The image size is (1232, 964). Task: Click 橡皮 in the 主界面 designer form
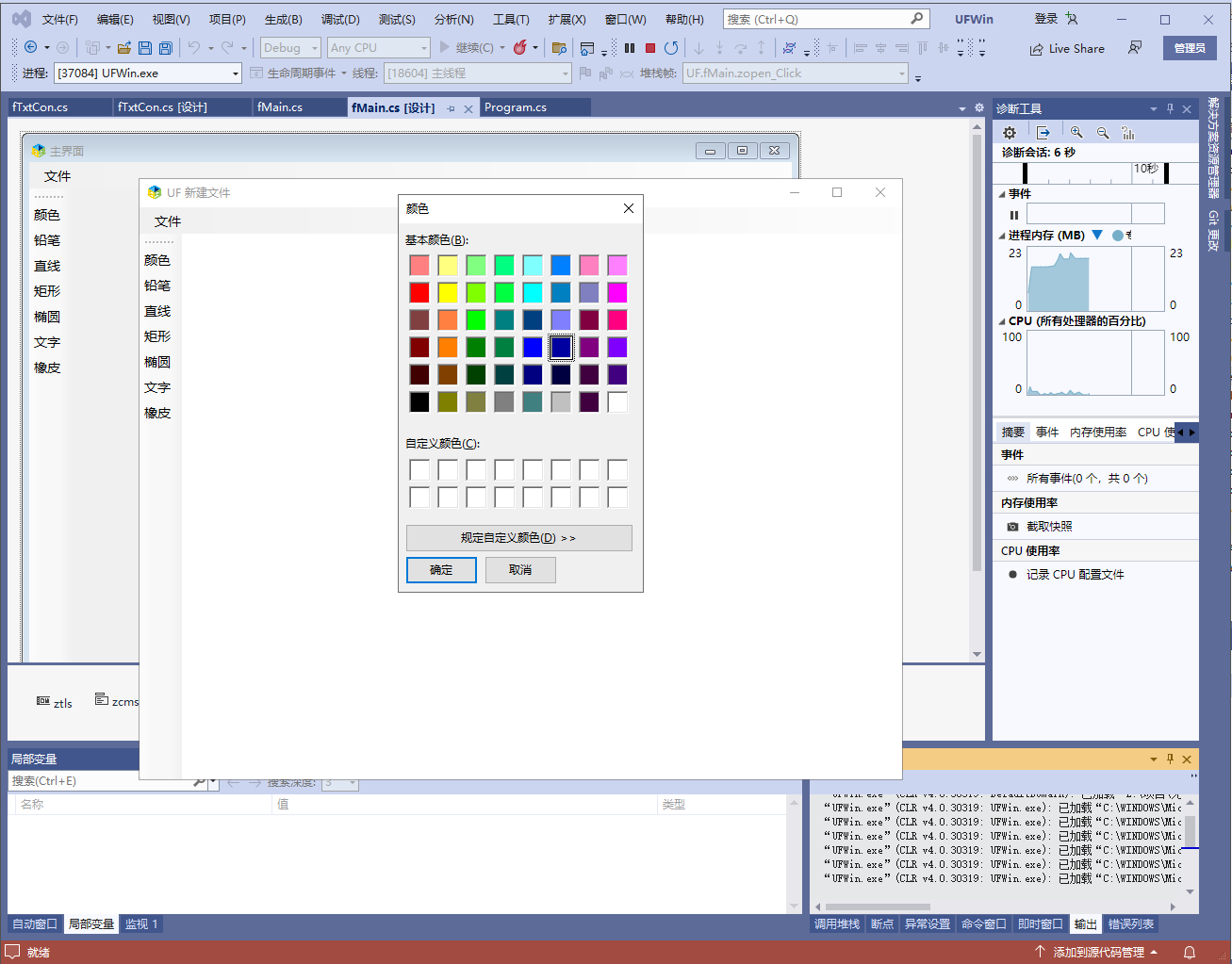coord(47,368)
